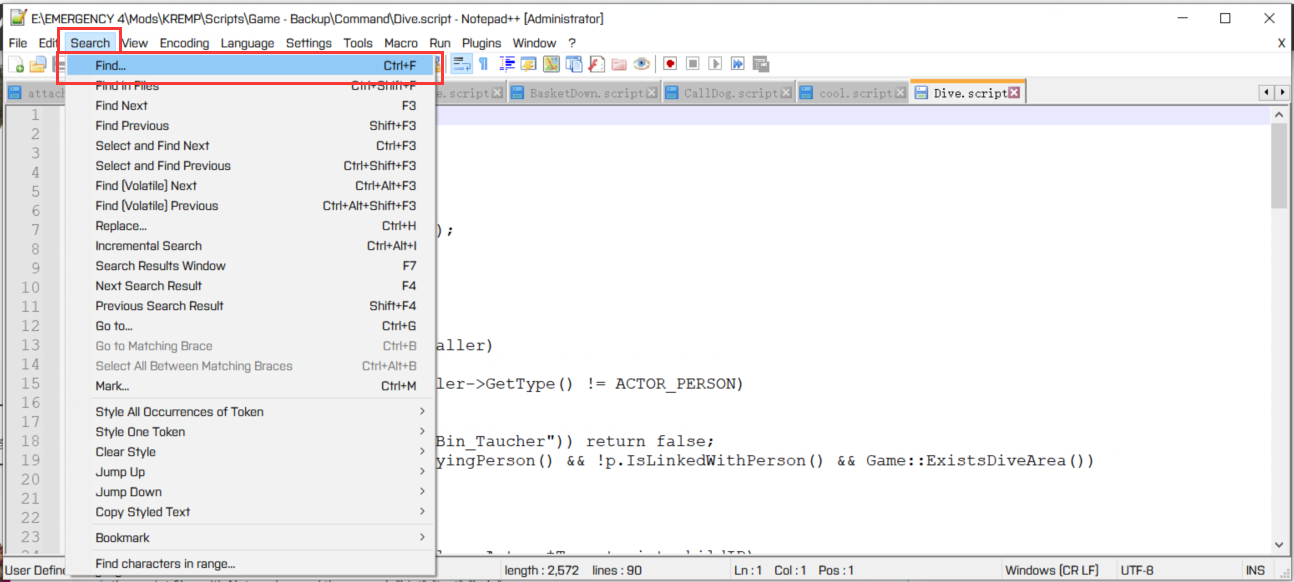Open the Document Map panel icon
1294x582 pixels.
tap(551, 64)
